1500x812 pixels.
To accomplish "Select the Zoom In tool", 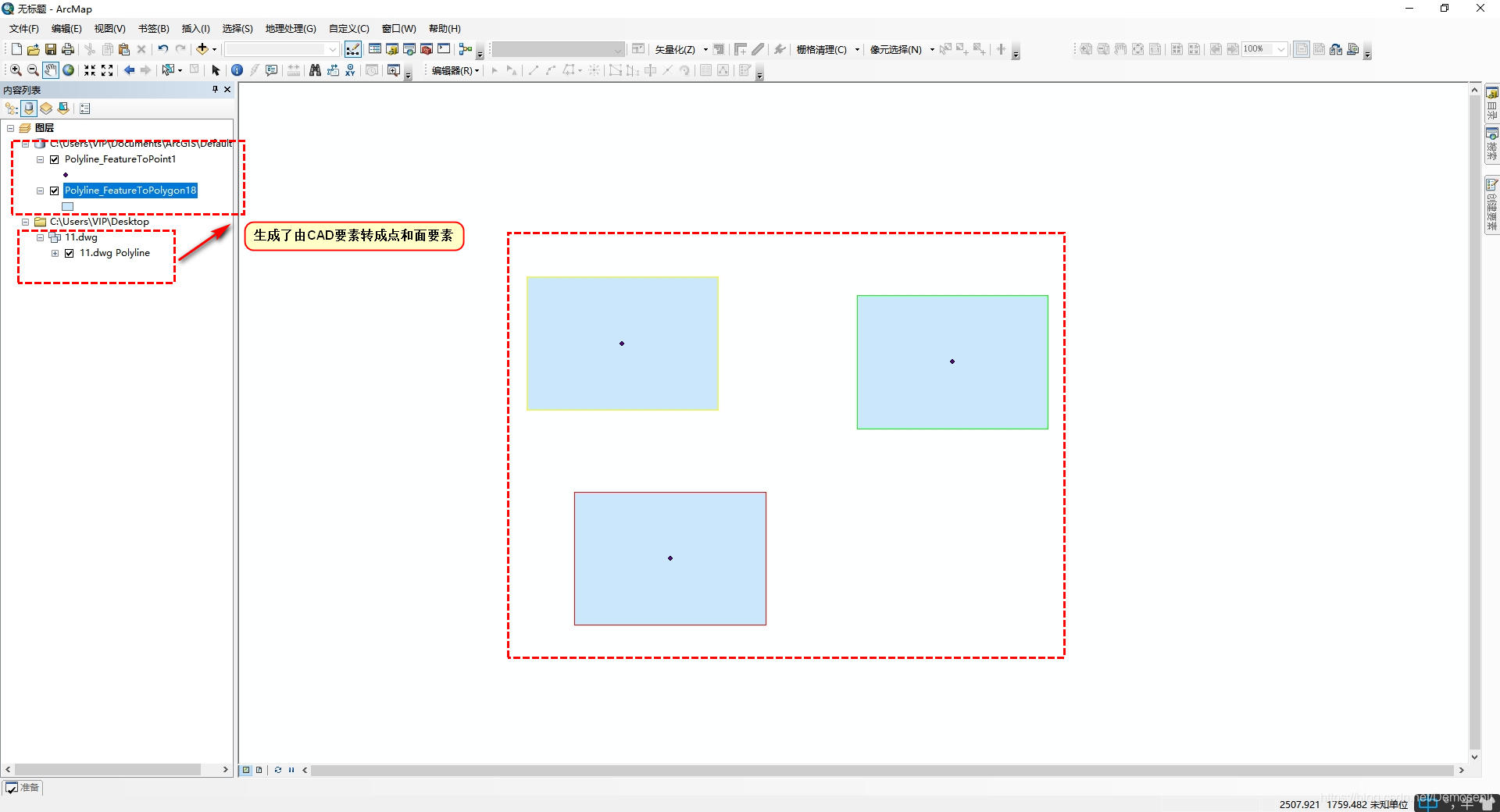I will 16,70.
